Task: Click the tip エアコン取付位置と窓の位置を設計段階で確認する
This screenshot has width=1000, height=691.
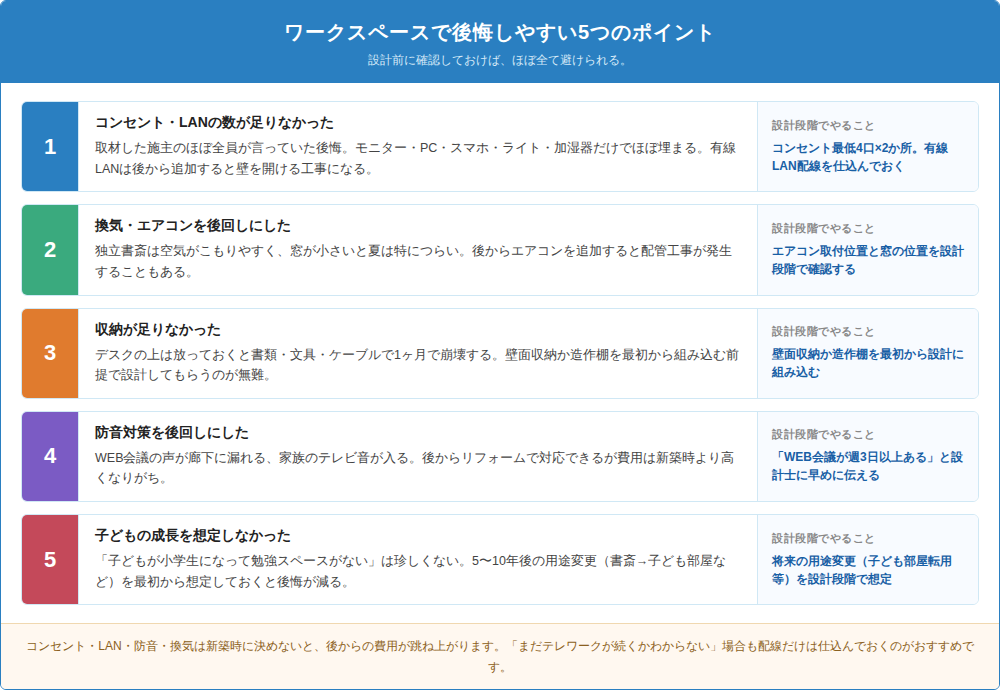Action: coord(867,260)
